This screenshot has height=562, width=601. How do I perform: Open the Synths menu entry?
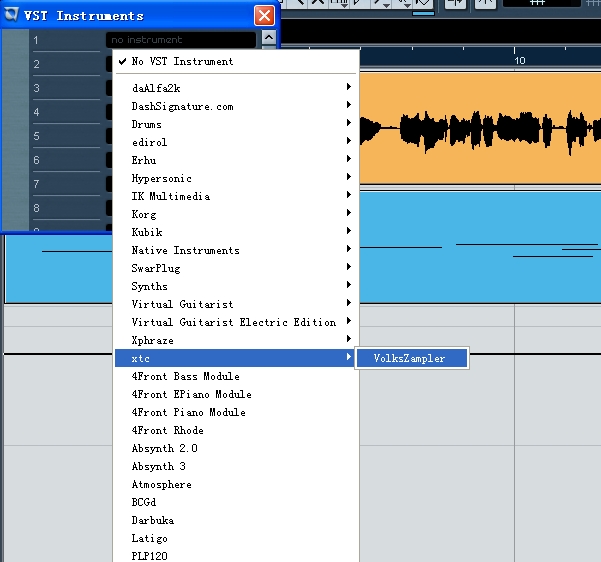click(x=236, y=286)
